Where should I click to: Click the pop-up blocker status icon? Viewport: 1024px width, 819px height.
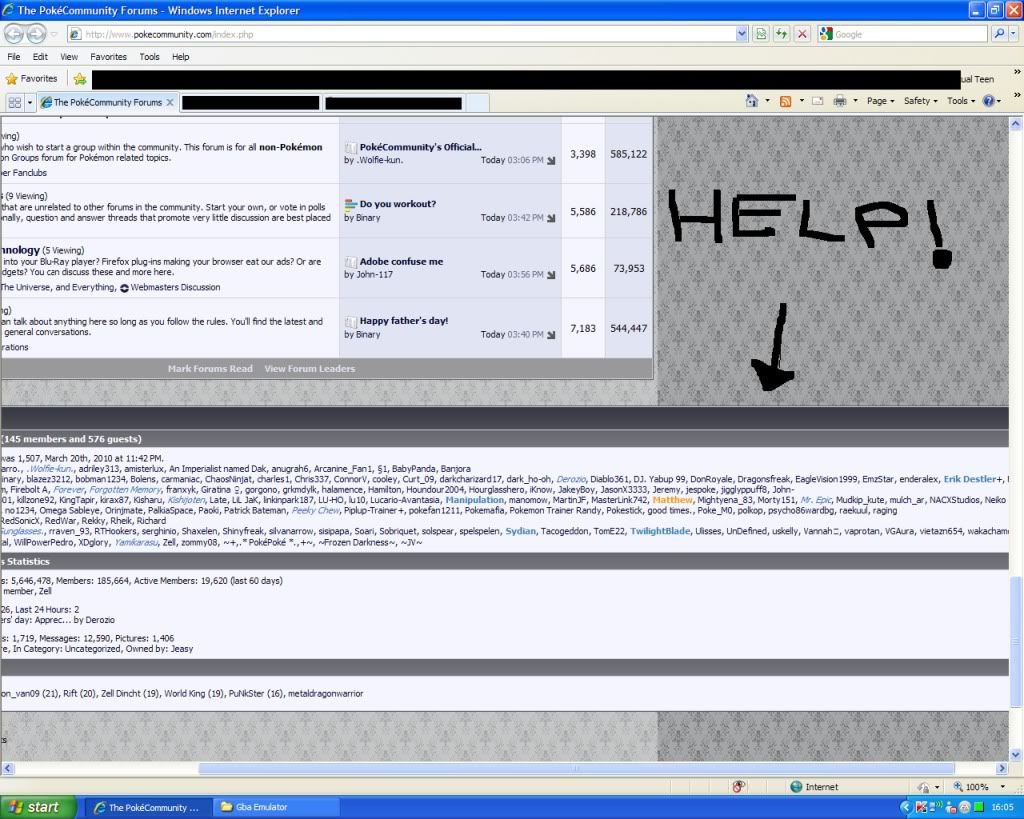tap(739, 787)
